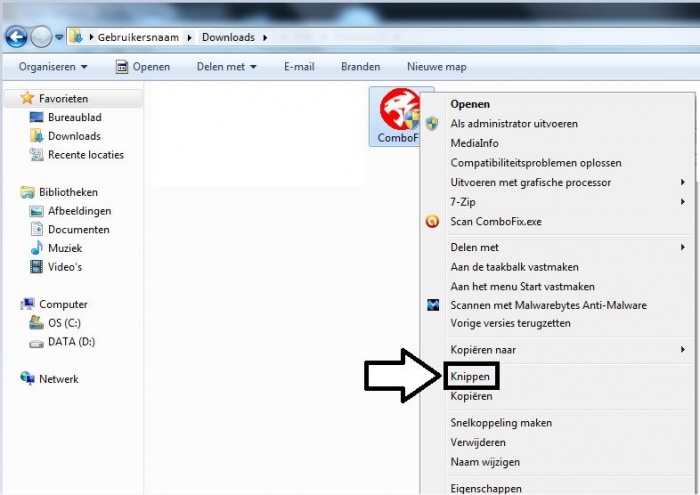Choose Aan het menu Start vastmaken

click(522, 287)
